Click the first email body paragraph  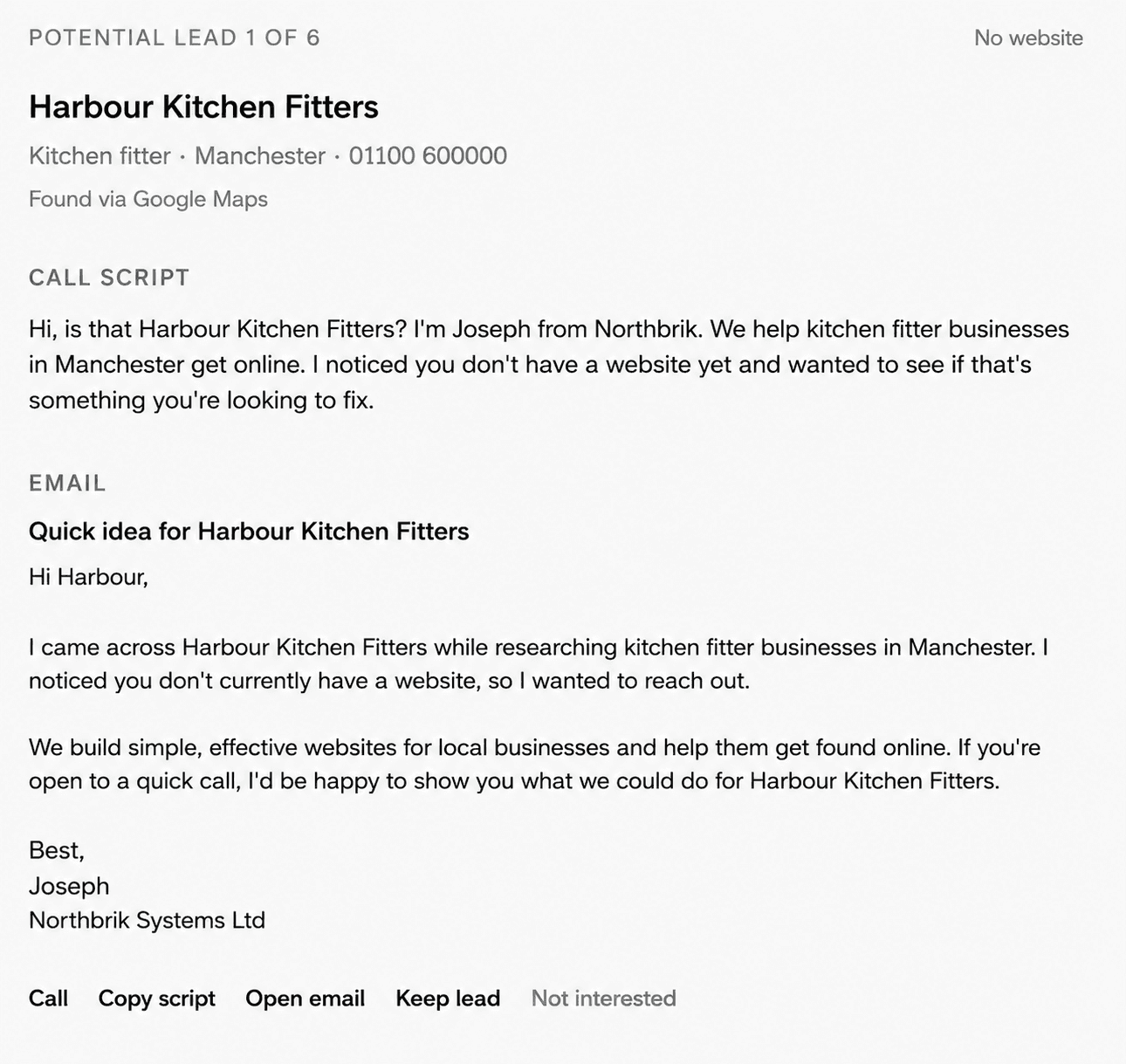tap(539, 663)
